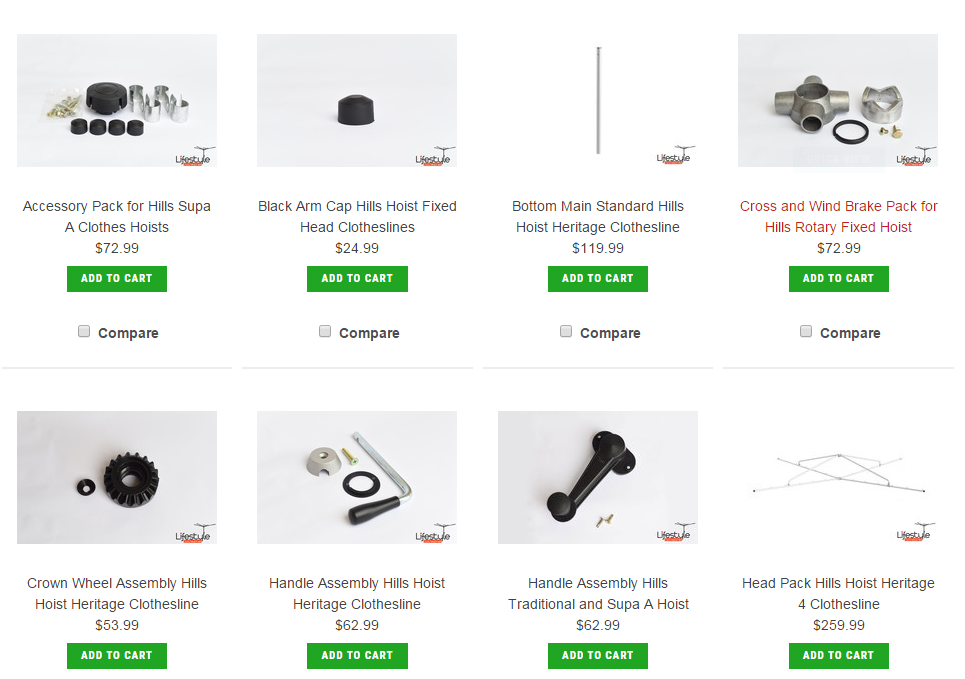This screenshot has height=679, width=965.
Task: Tick Compare for Accessory Pack Supa A
Action: pyautogui.click(x=84, y=331)
